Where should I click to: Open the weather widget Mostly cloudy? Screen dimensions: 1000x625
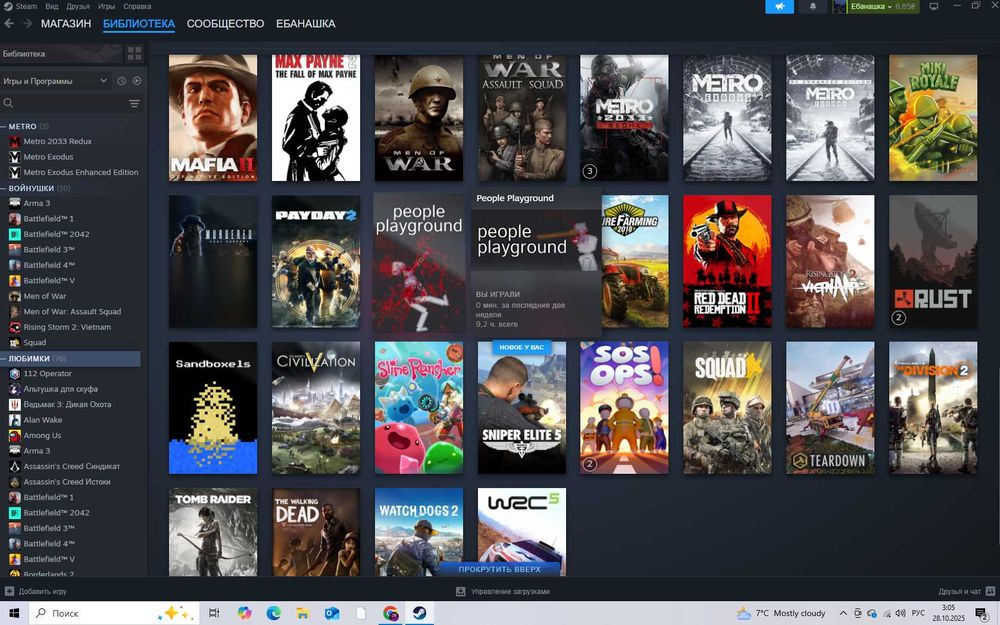(x=781, y=614)
